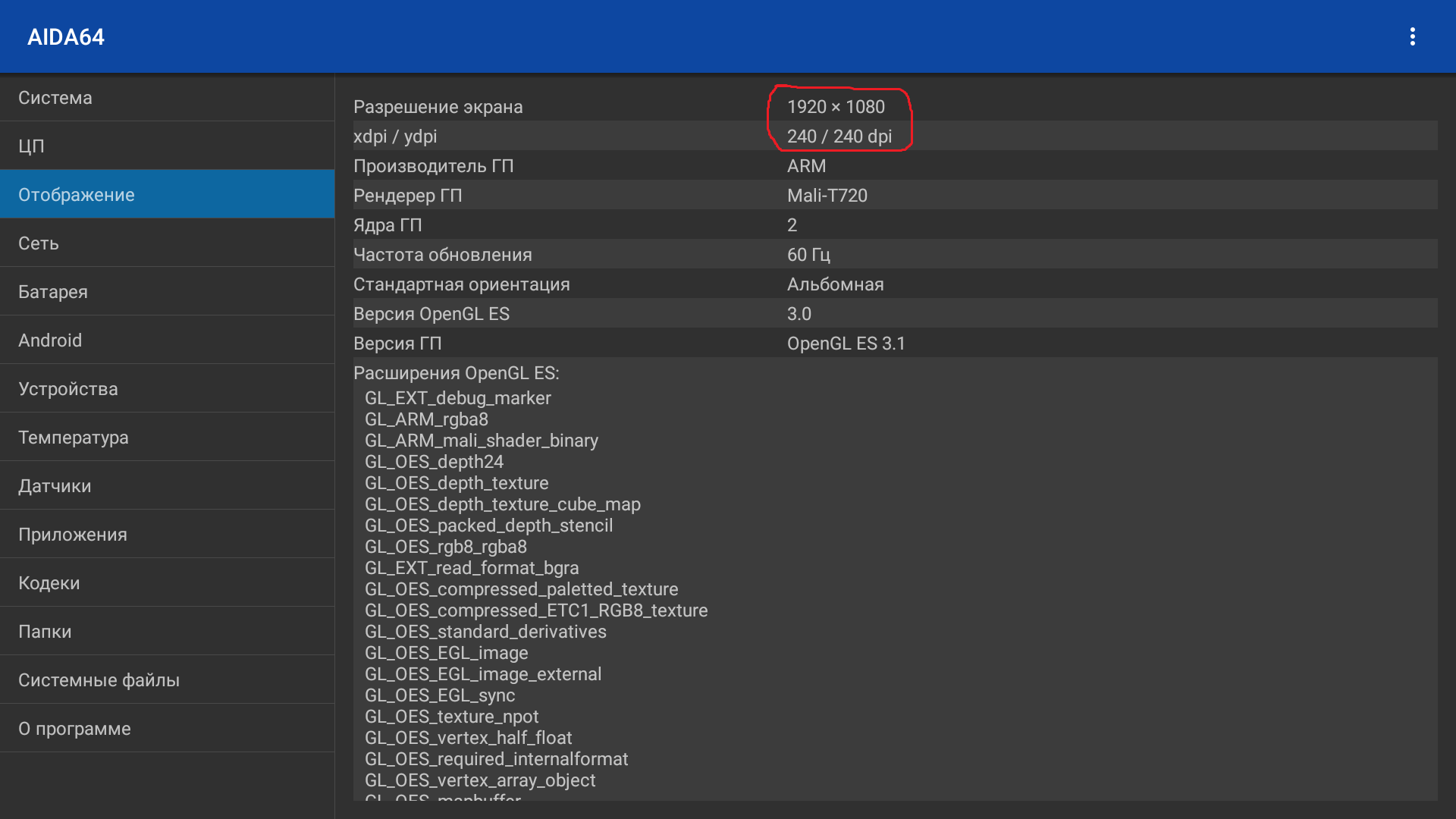Open the three-dot overflow menu
Image resolution: width=1456 pixels, height=819 pixels.
point(1412,36)
